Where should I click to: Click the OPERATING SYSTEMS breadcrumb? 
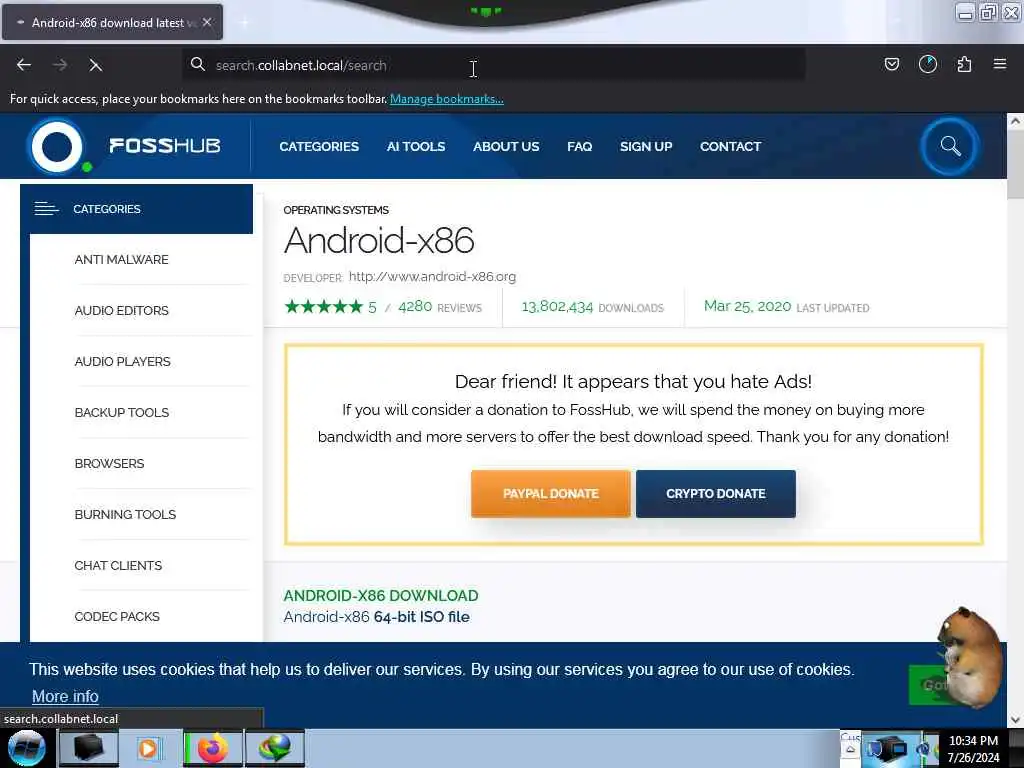[x=336, y=210]
